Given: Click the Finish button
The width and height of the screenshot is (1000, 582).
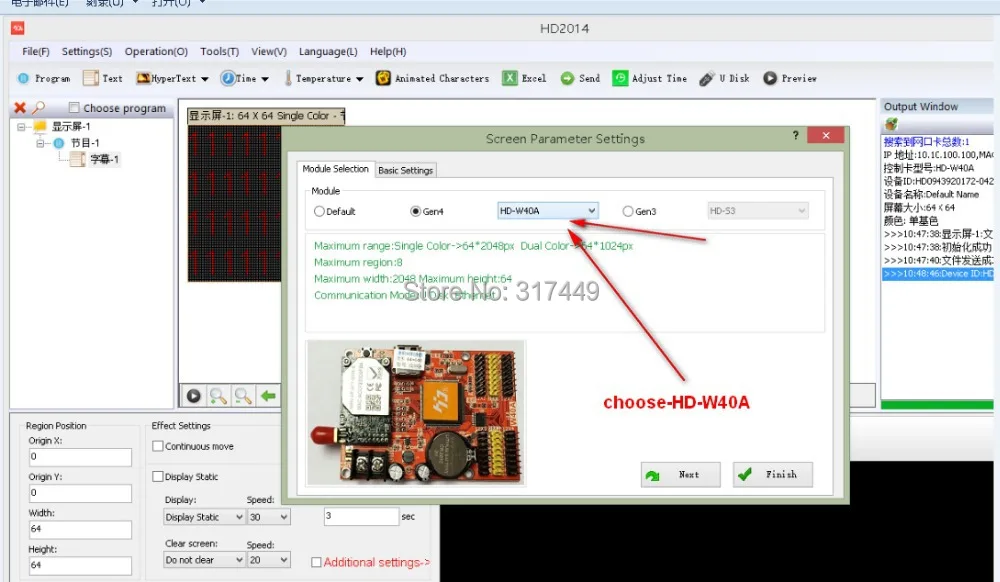Looking at the screenshot, I should (x=773, y=475).
